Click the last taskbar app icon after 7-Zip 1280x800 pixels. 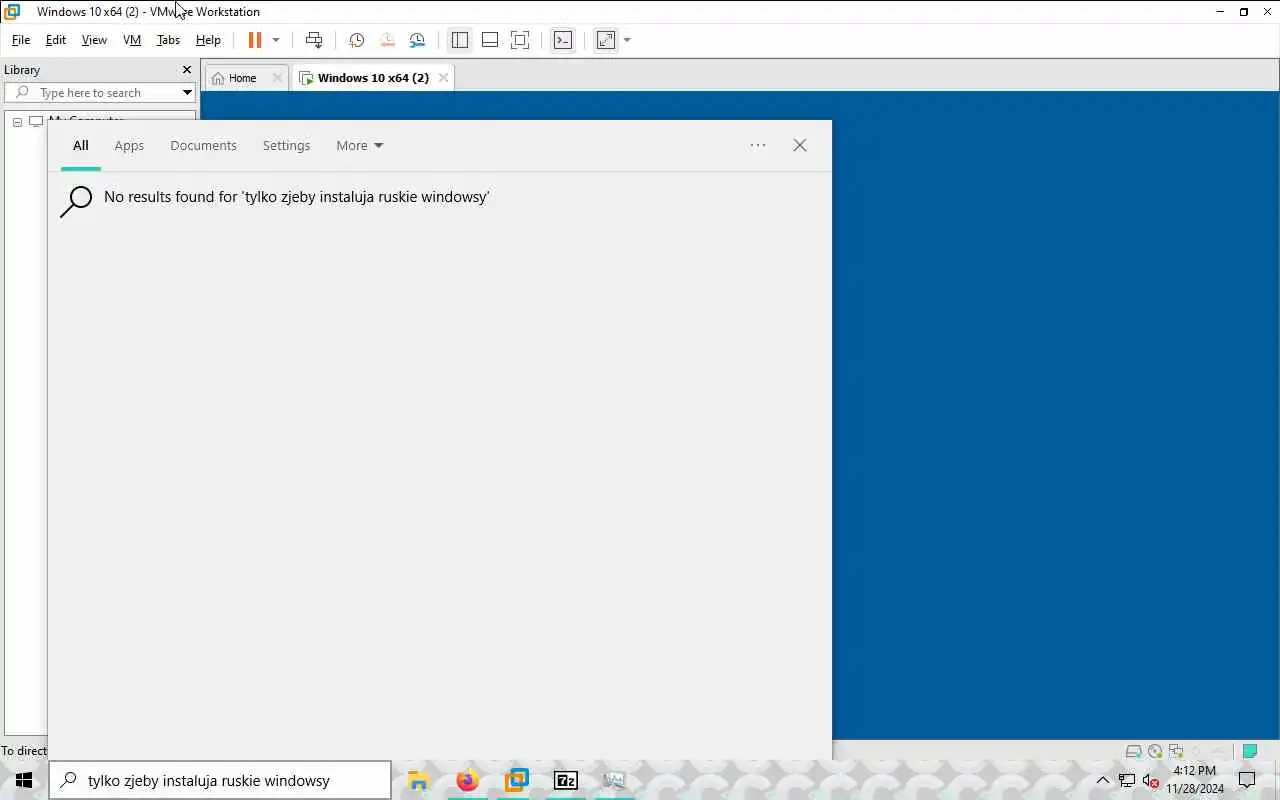(x=614, y=780)
